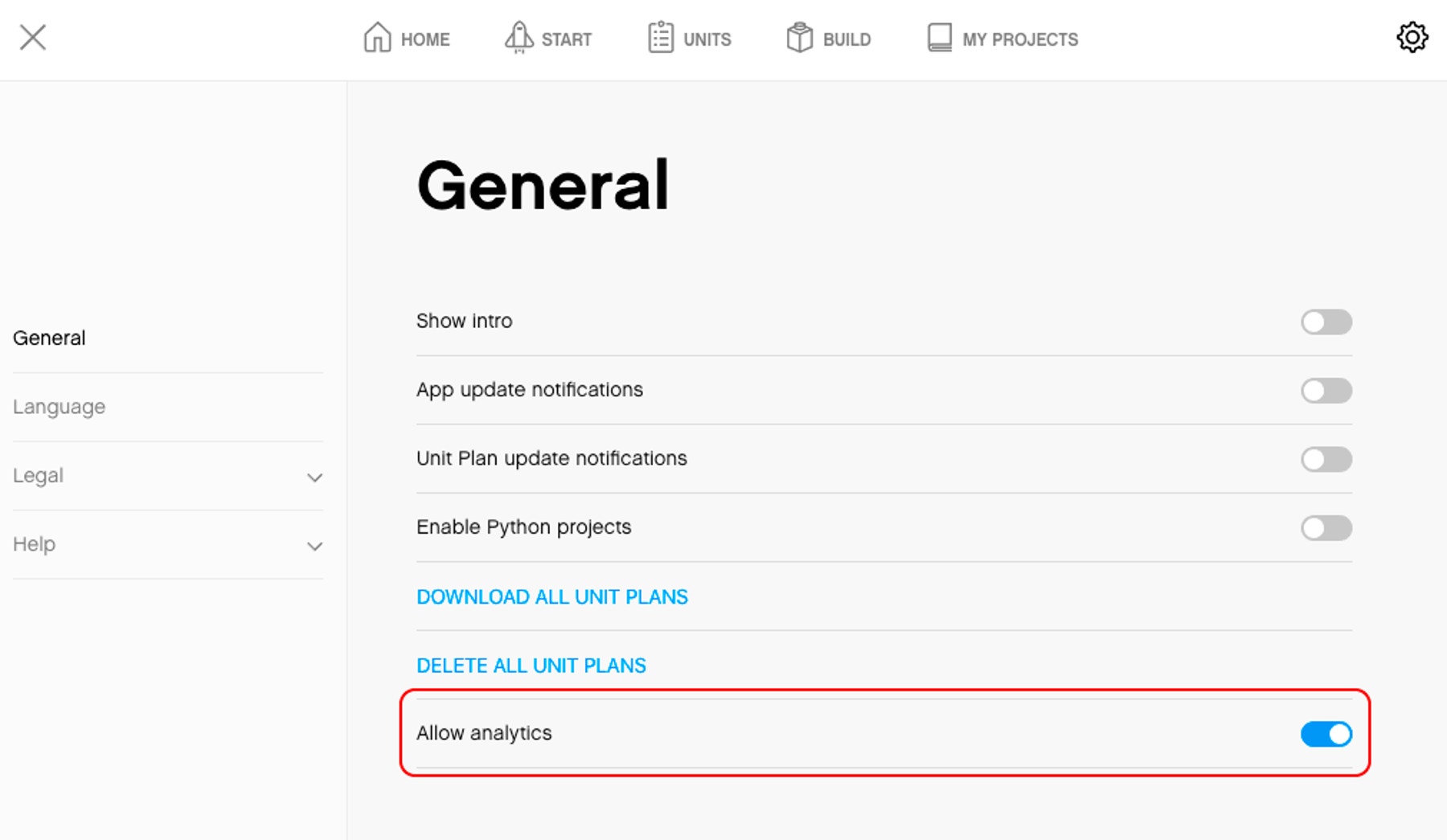This screenshot has height=840, width=1447.
Task: Toggle Enable Python projects on
Action: [1326, 528]
